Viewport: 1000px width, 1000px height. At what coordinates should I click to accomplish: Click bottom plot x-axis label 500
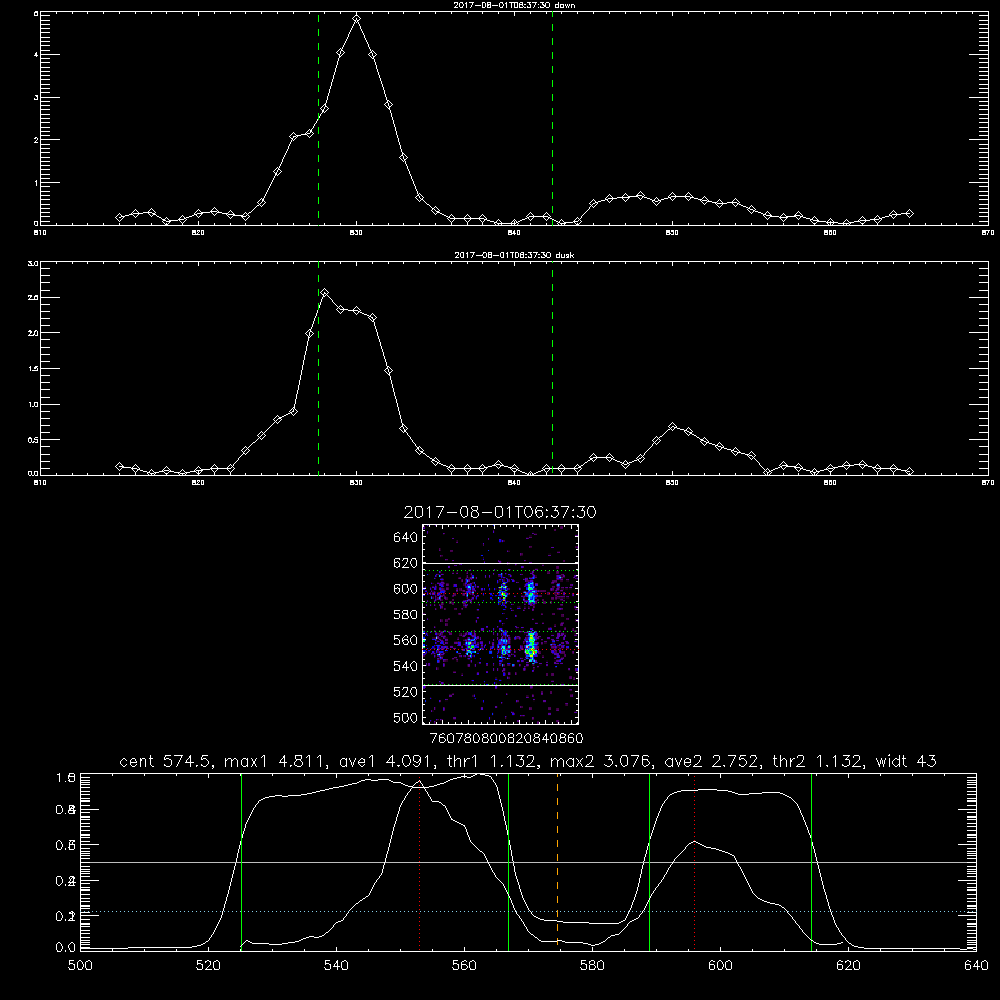click(80, 966)
